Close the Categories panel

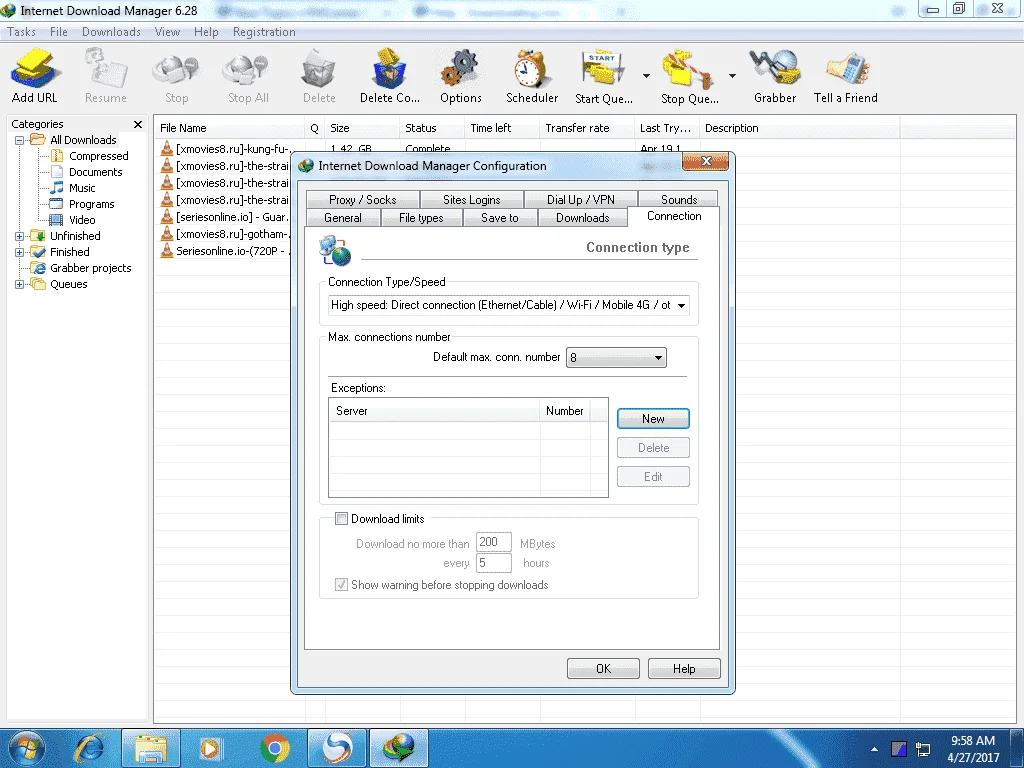[138, 124]
